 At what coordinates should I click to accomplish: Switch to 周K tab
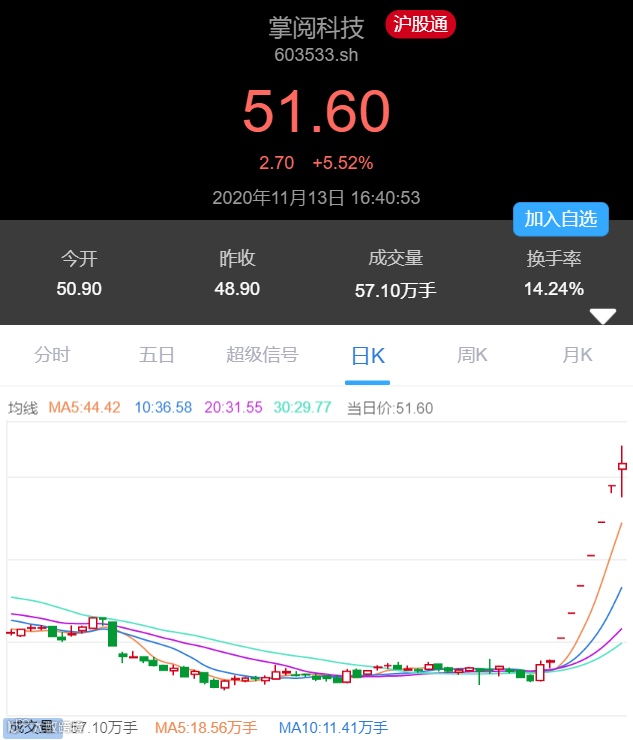coord(472,354)
